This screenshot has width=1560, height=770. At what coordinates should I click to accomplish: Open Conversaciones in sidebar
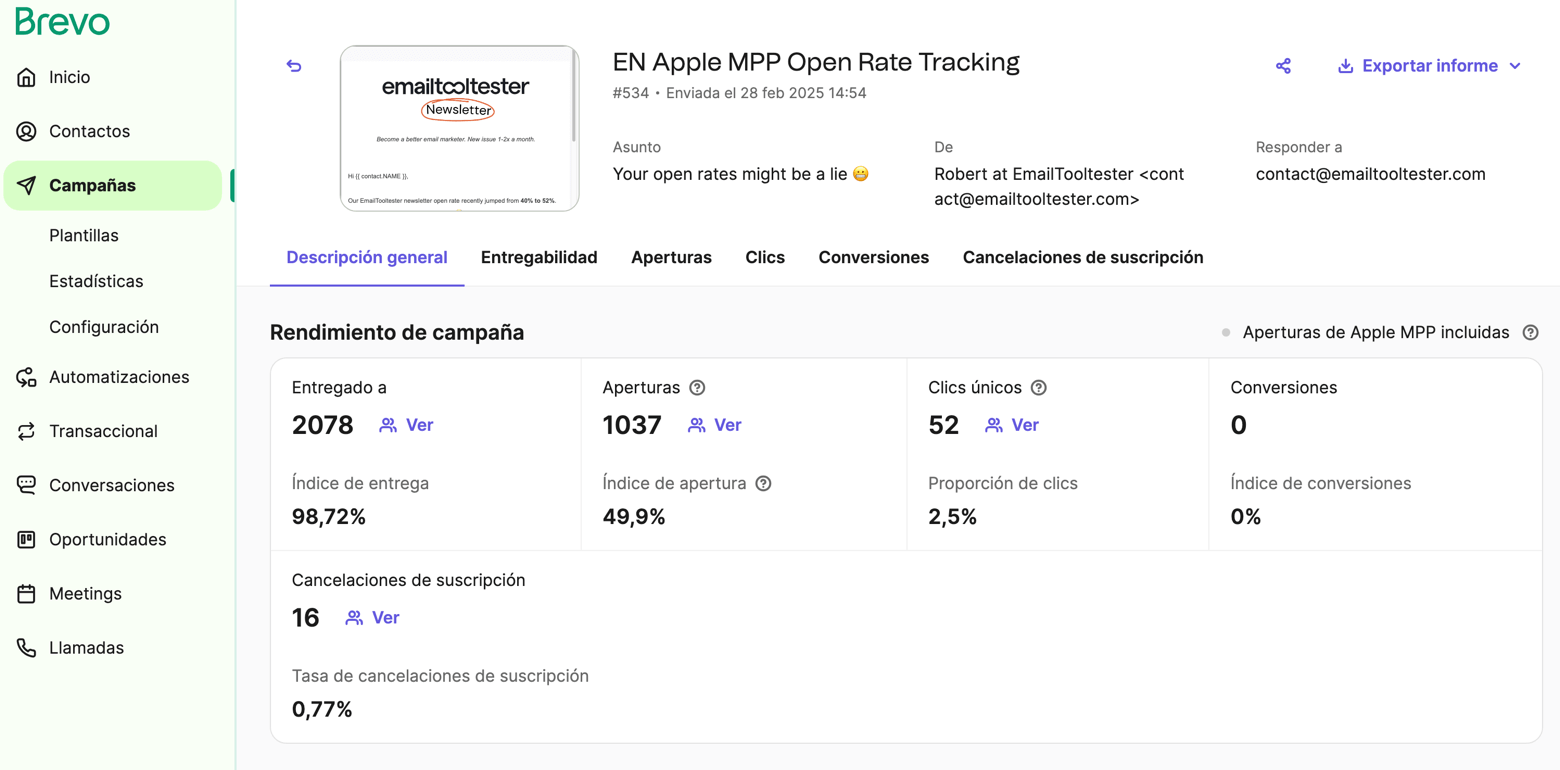click(x=113, y=485)
